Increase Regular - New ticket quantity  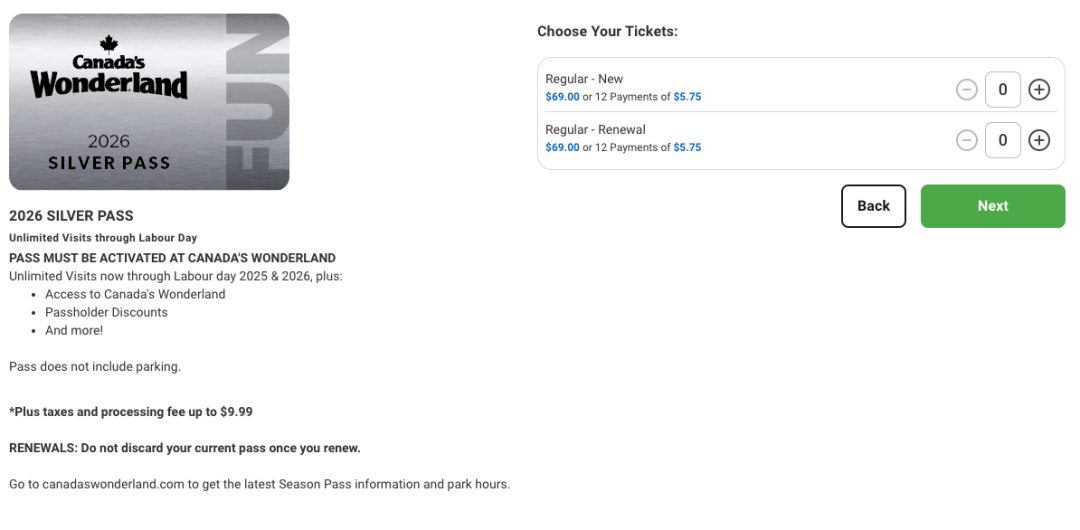[x=1039, y=90]
